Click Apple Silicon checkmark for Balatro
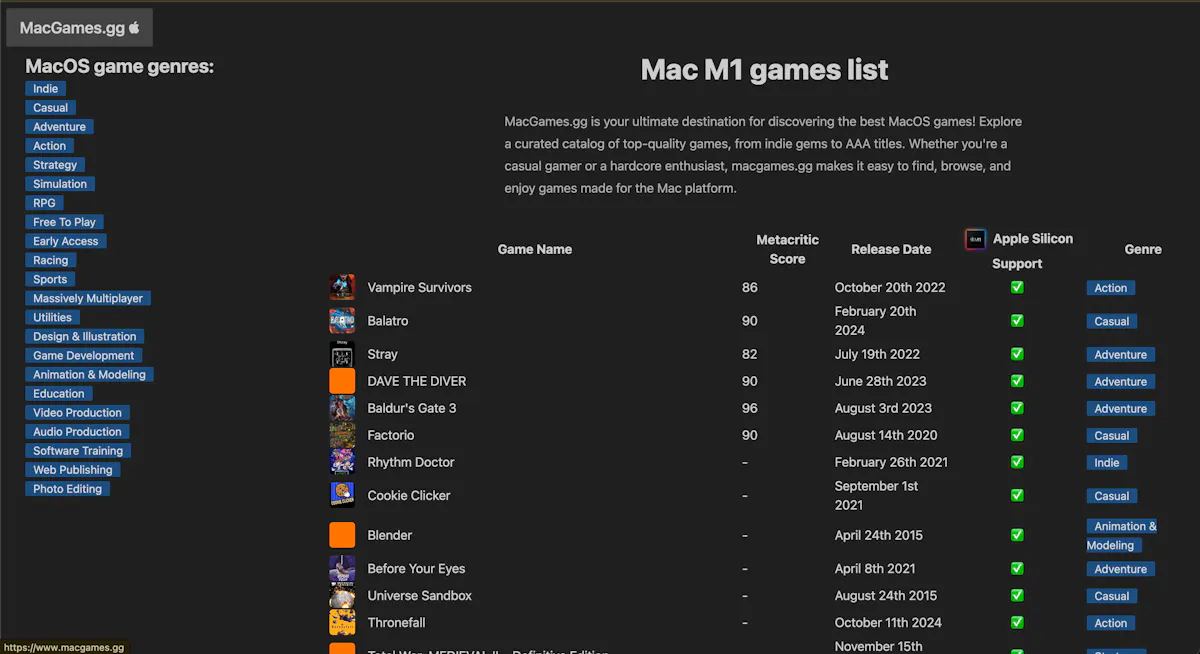 [1017, 321]
